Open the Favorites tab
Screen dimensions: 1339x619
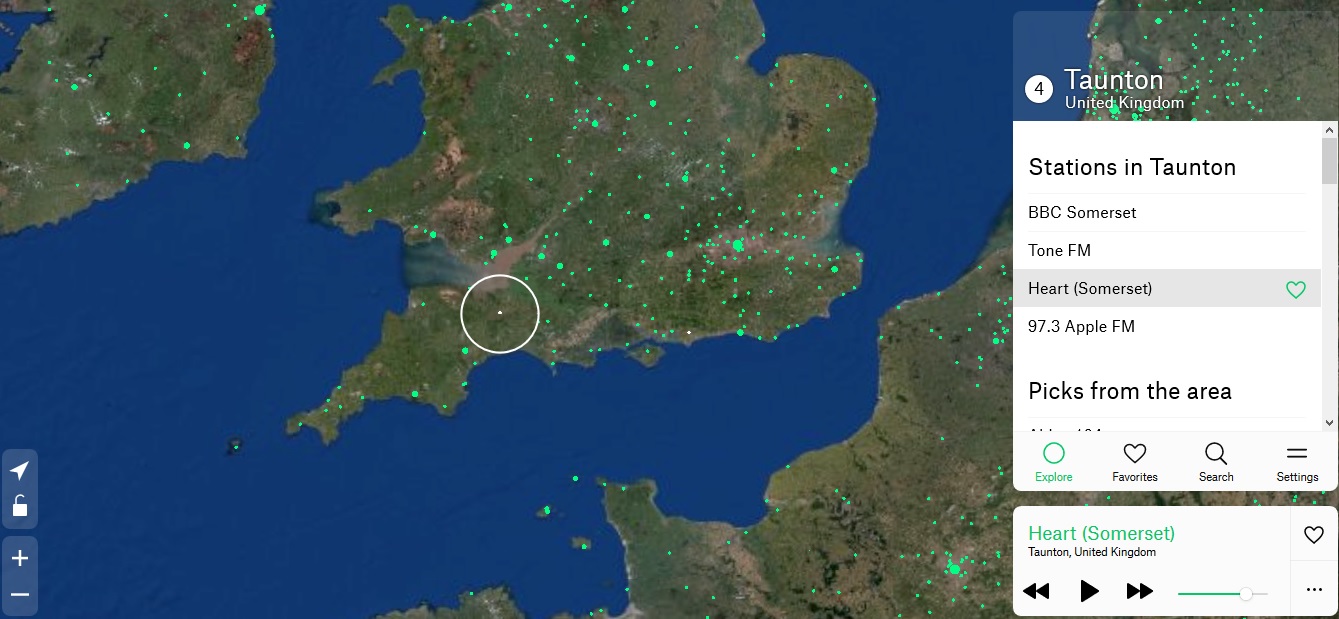tap(1135, 463)
